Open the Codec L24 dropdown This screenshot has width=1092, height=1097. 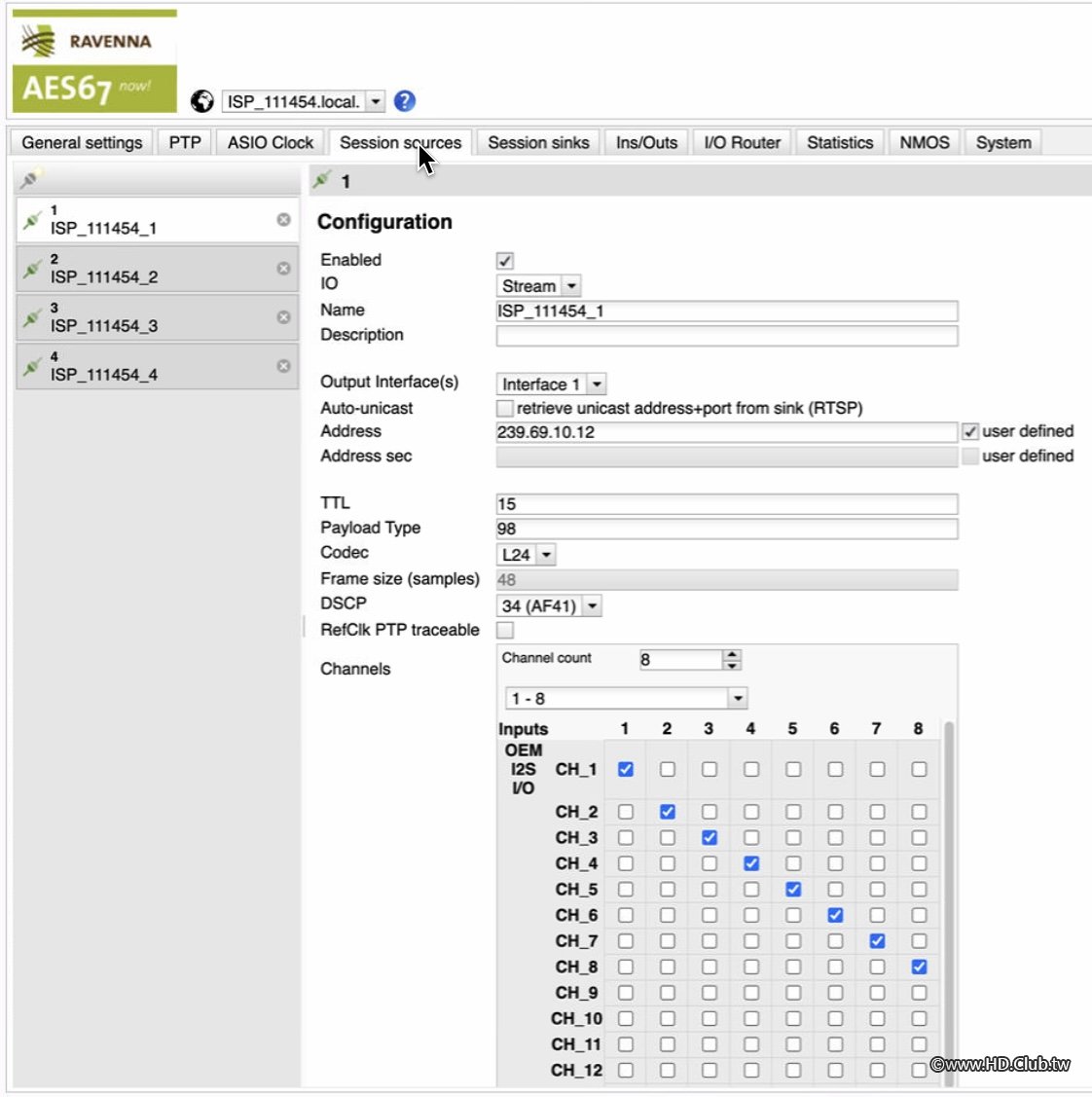coord(527,555)
